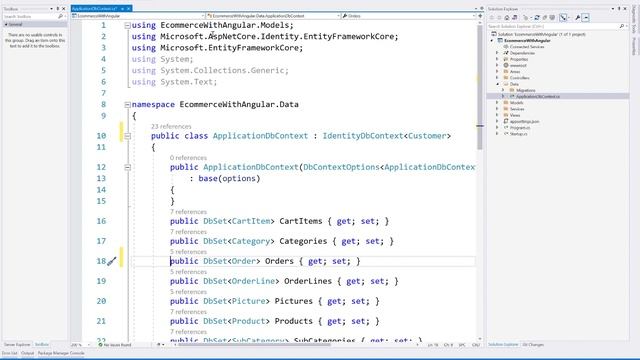Click 0 references CodeLens above the constructor
Image resolution: width=640 pixels, height=360 pixels.
(x=188, y=158)
